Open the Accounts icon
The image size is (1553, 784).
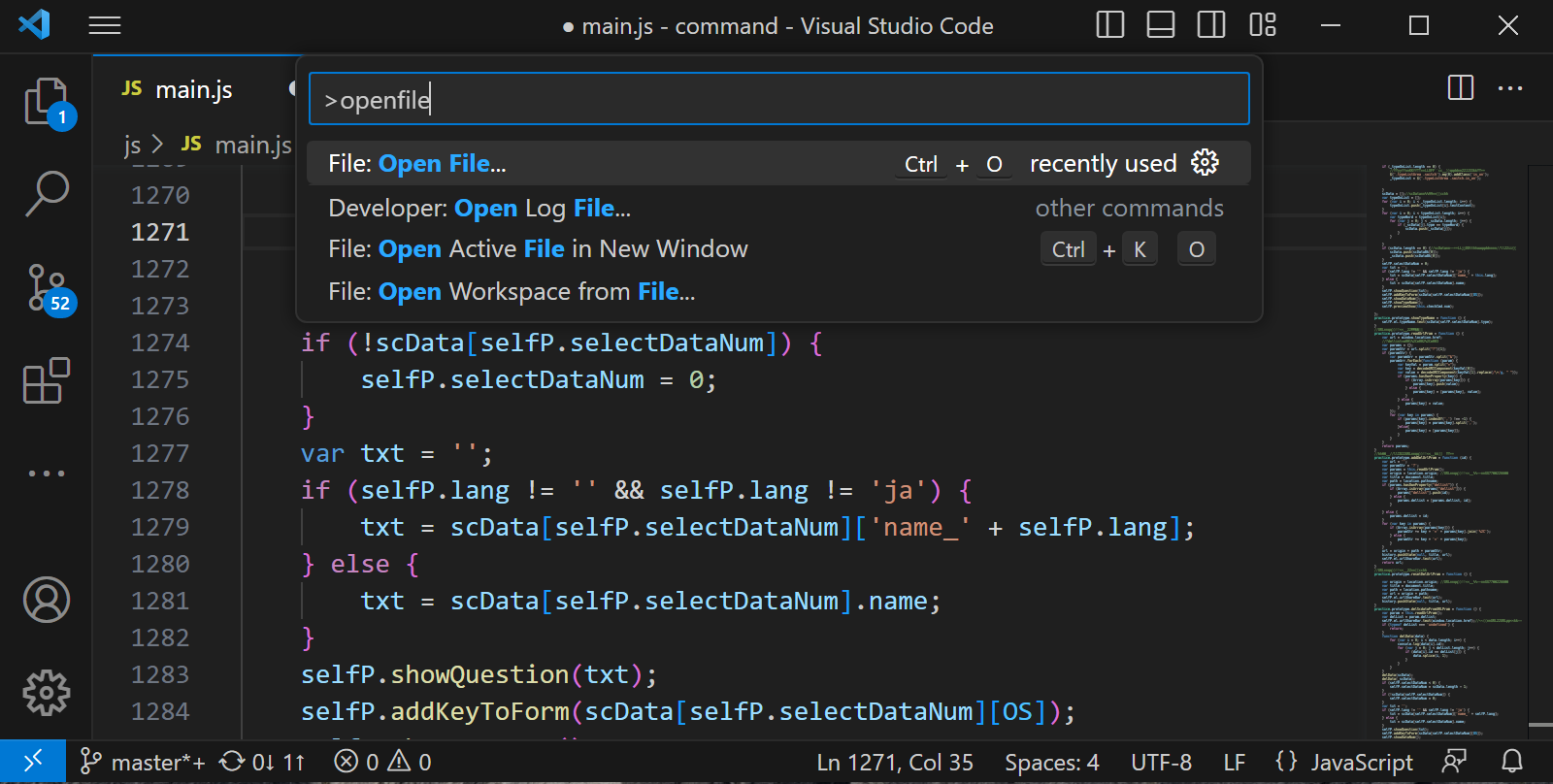(x=46, y=600)
